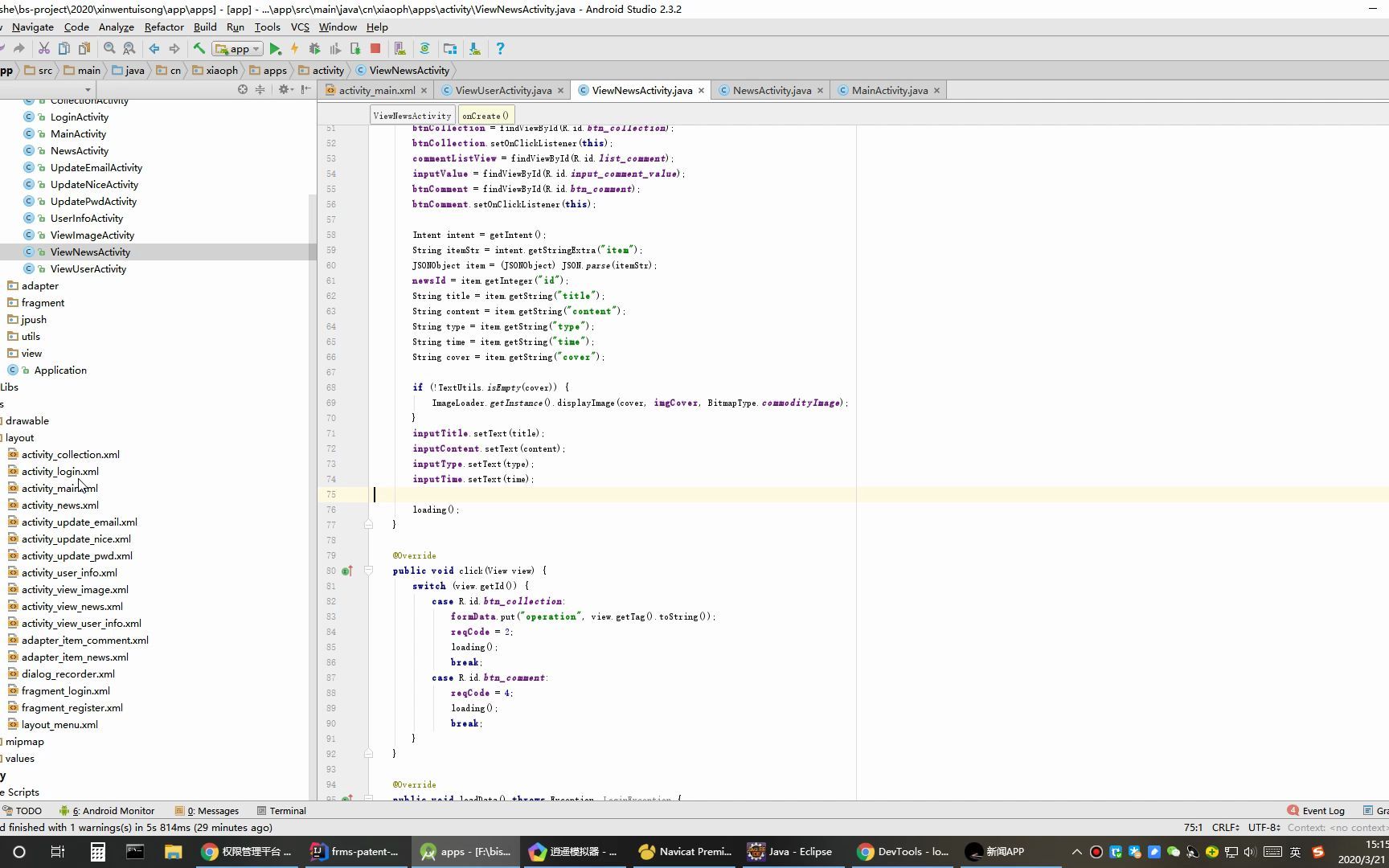Click the Profile app icon

pos(335,49)
